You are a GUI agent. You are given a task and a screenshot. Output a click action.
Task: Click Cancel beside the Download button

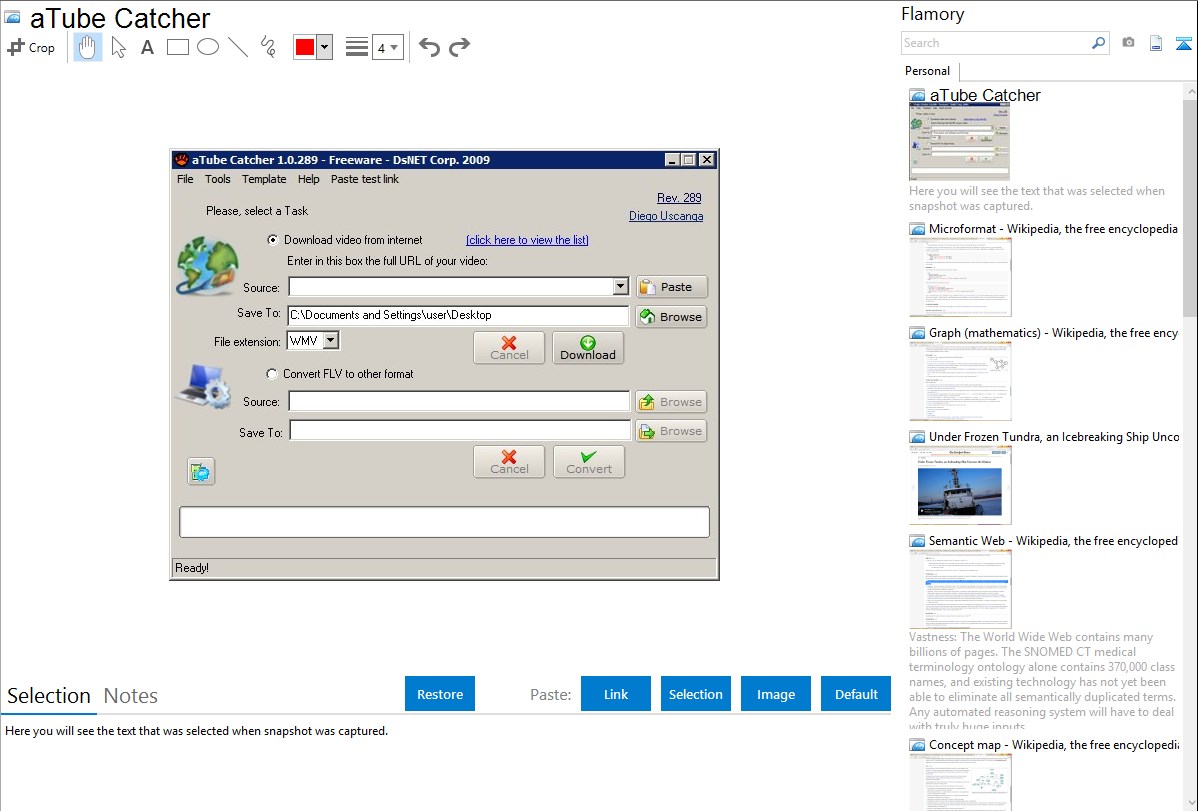click(509, 348)
